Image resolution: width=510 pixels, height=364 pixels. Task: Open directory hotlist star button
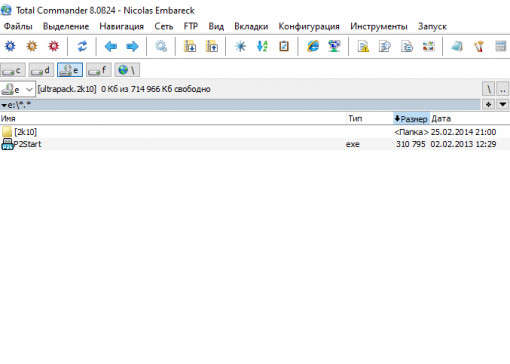coord(488,105)
